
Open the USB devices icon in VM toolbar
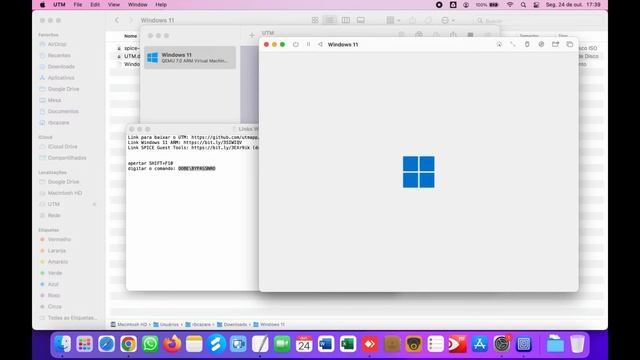tap(527, 44)
